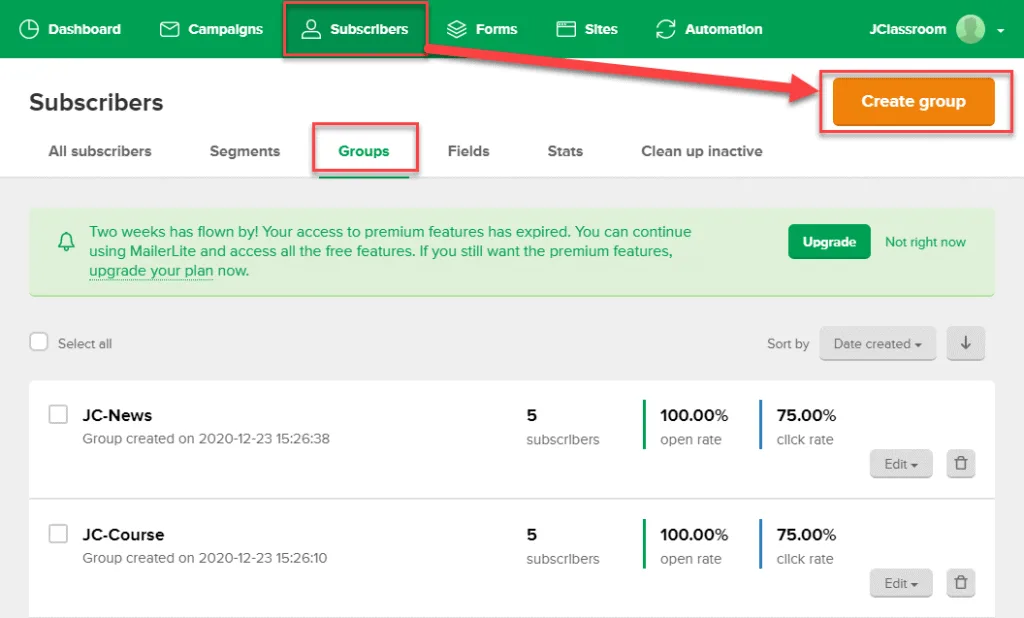The height and width of the screenshot is (618, 1024).
Task: Delete the JC-News group via trash icon
Action: 960,464
